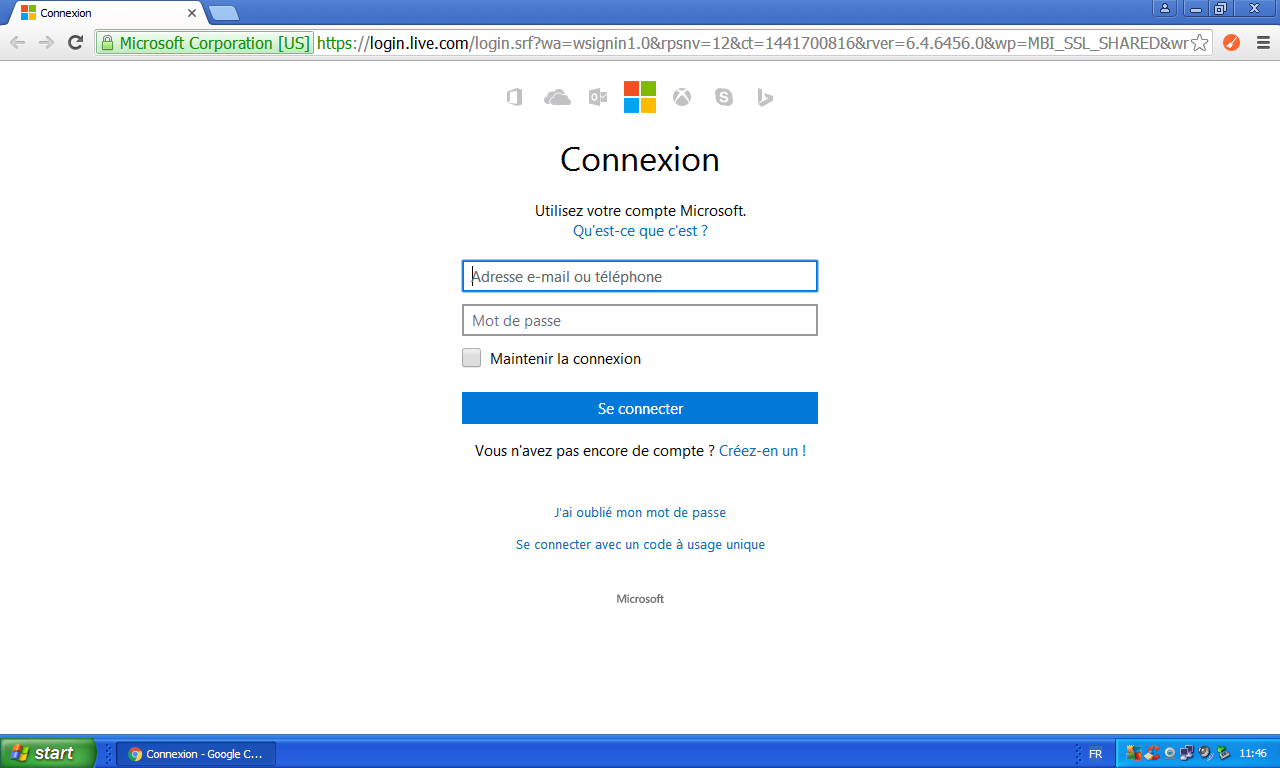The height and width of the screenshot is (768, 1280).
Task: Click the Microsoft footer text
Action: [640, 599]
